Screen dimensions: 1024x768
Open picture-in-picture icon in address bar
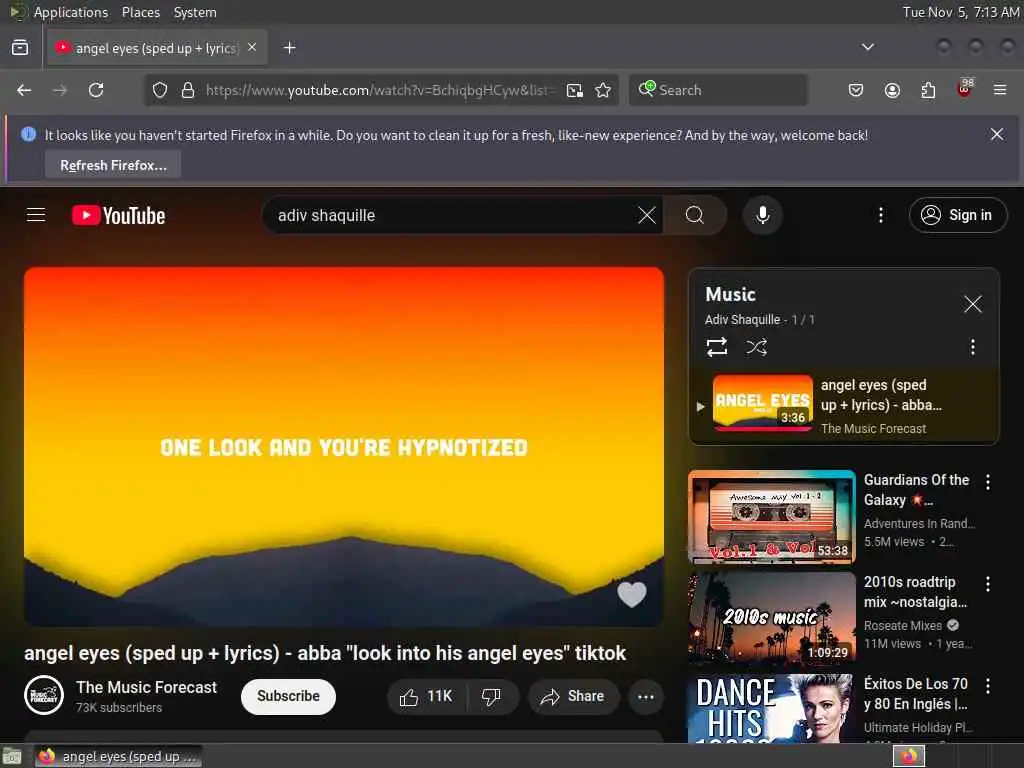click(x=575, y=90)
